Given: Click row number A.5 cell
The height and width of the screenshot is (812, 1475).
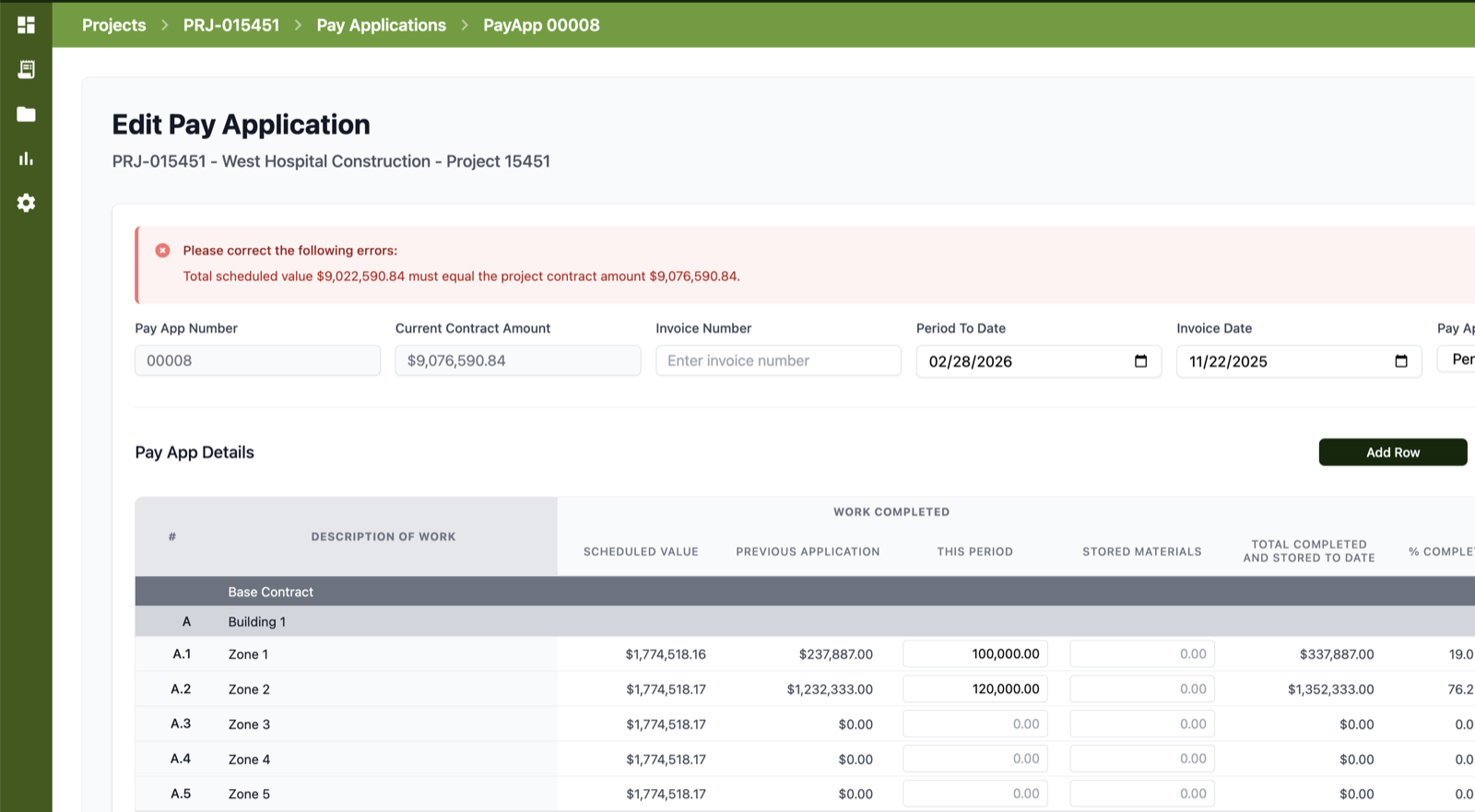Looking at the screenshot, I should tap(181, 794).
